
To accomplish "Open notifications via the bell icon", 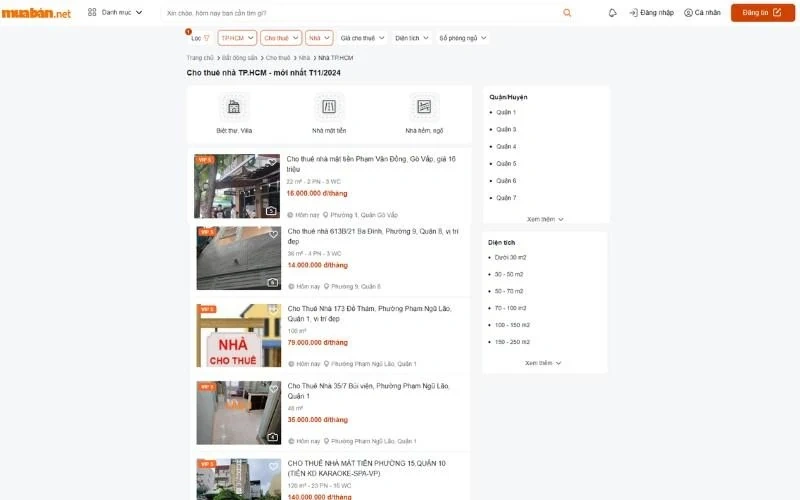I will coord(612,13).
